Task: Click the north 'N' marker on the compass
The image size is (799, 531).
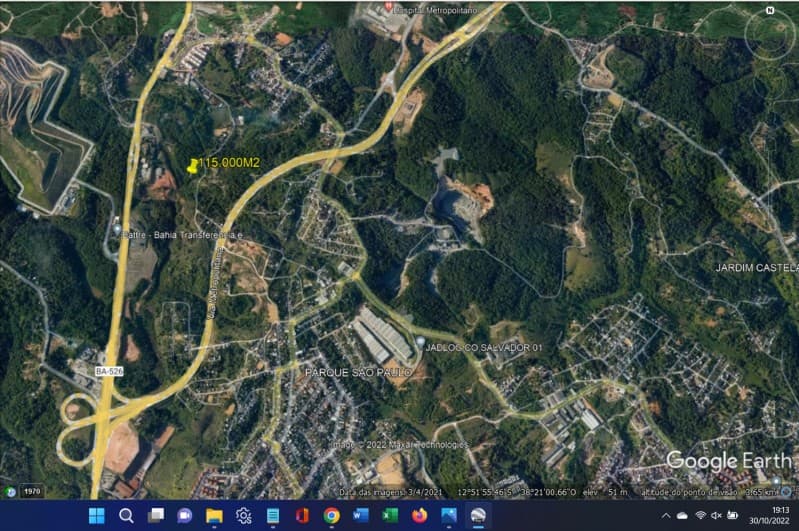Action: [770, 10]
